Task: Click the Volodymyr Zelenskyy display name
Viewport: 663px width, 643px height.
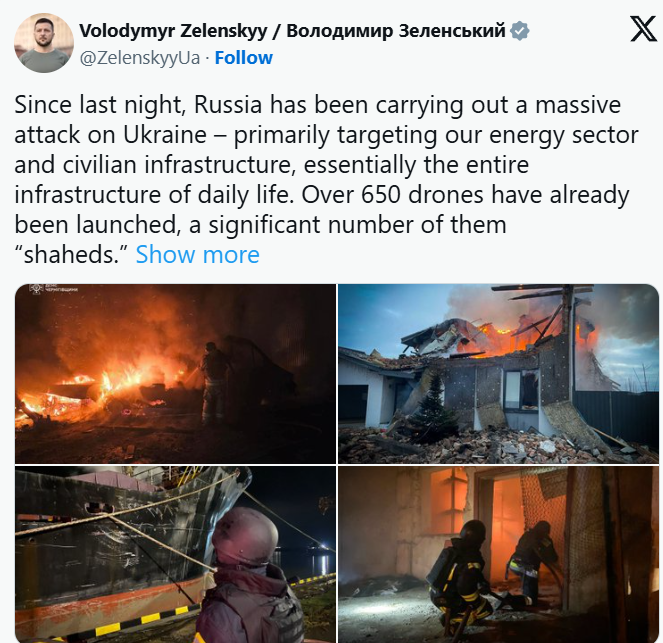Action: (x=173, y=31)
